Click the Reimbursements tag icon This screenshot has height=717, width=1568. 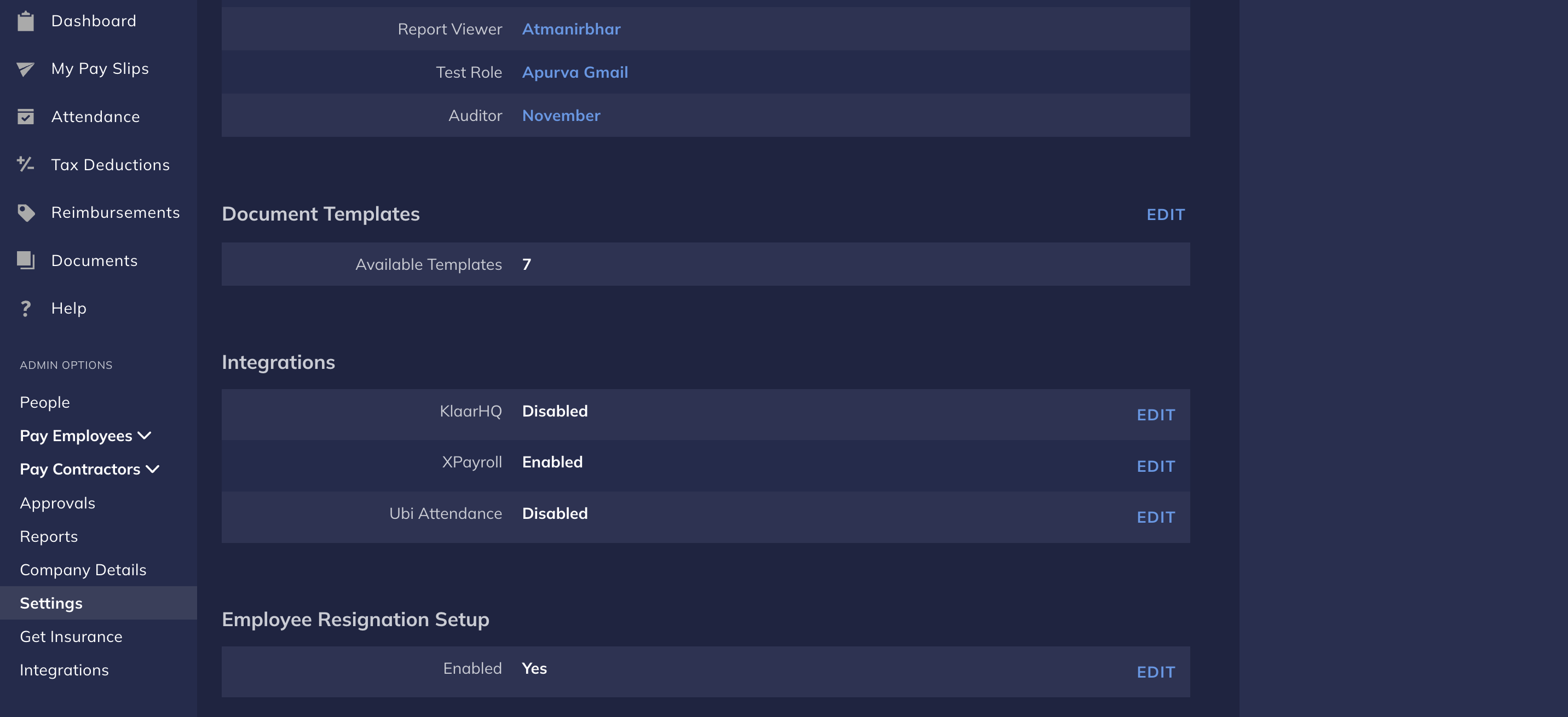point(25,212)
